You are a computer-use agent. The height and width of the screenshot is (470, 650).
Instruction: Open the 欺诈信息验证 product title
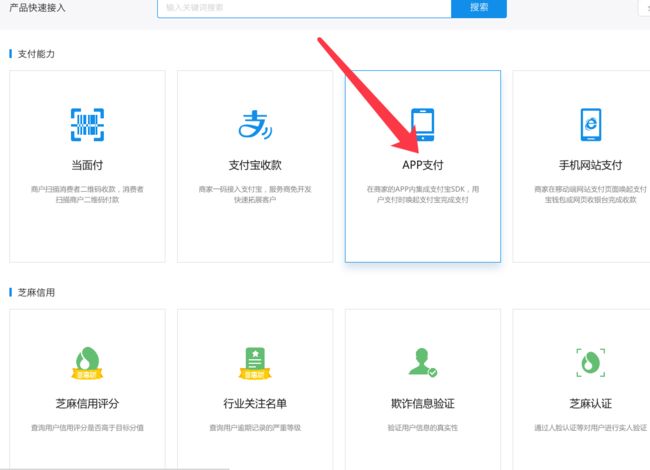423,403
